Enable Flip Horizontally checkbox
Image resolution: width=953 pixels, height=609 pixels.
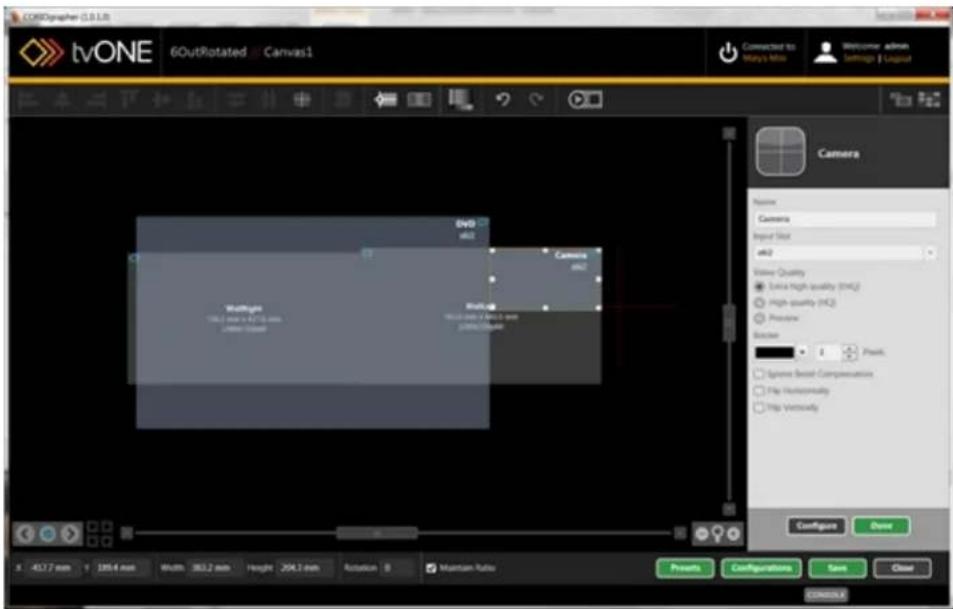click(759, 391)
